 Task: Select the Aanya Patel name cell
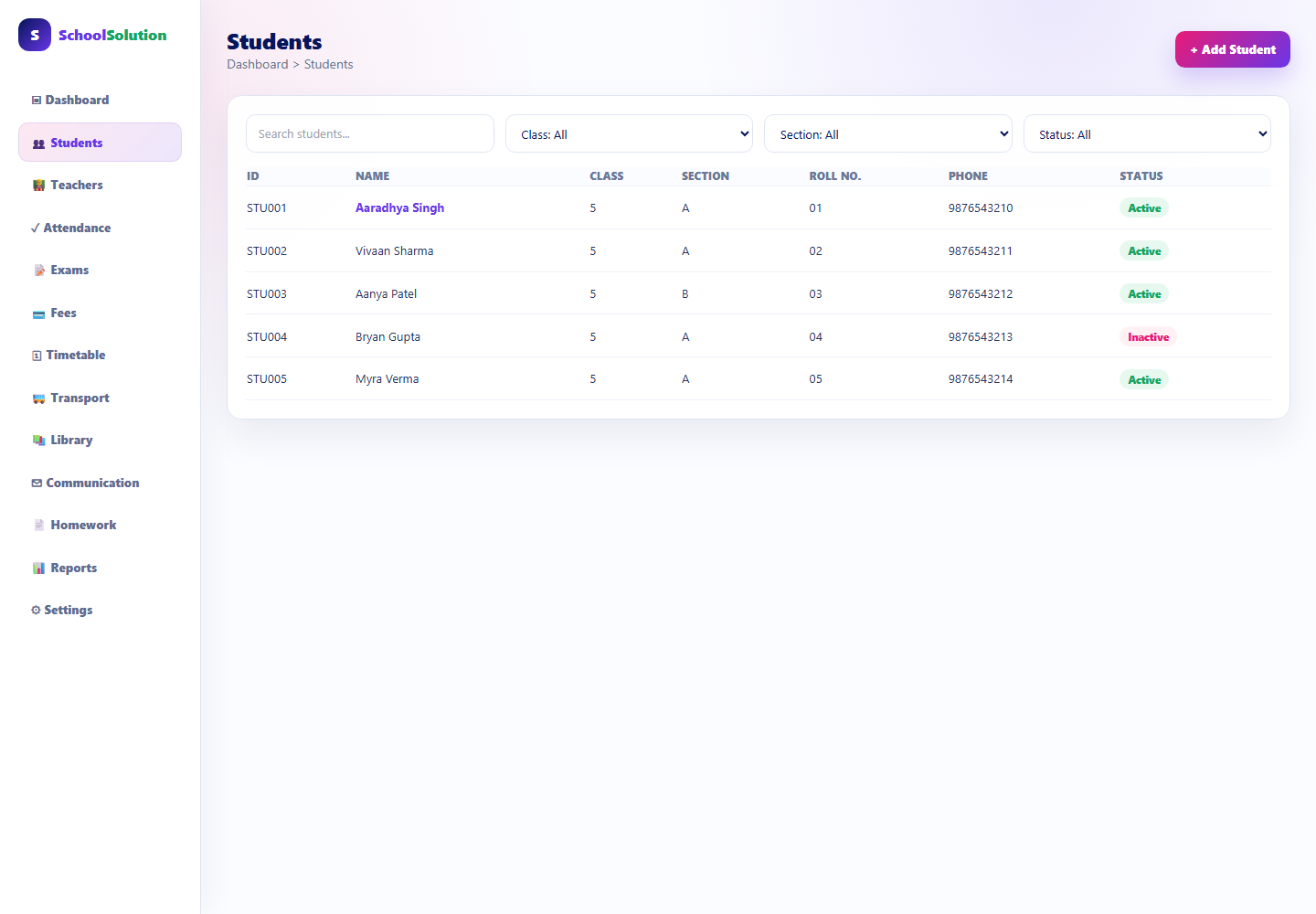tap(386, 294)
